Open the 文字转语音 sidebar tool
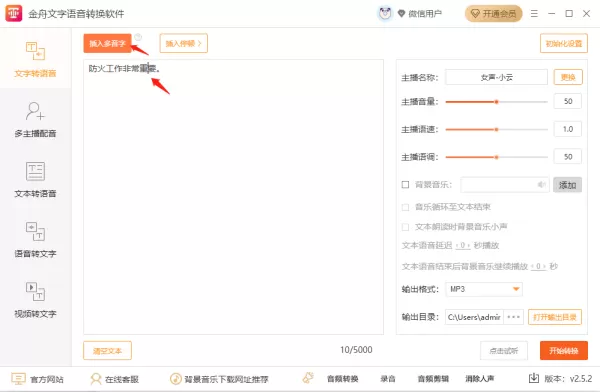 coord(35,58)
